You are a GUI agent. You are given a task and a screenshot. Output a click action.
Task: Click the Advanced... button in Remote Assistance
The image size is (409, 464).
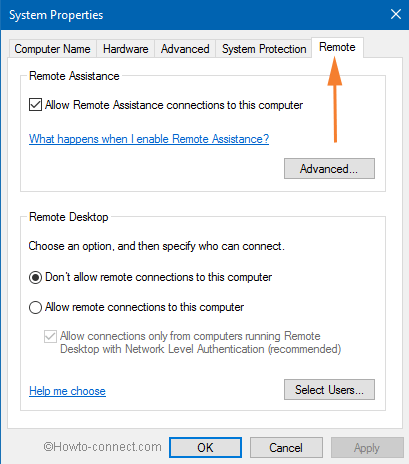click(x=329, y=169)
